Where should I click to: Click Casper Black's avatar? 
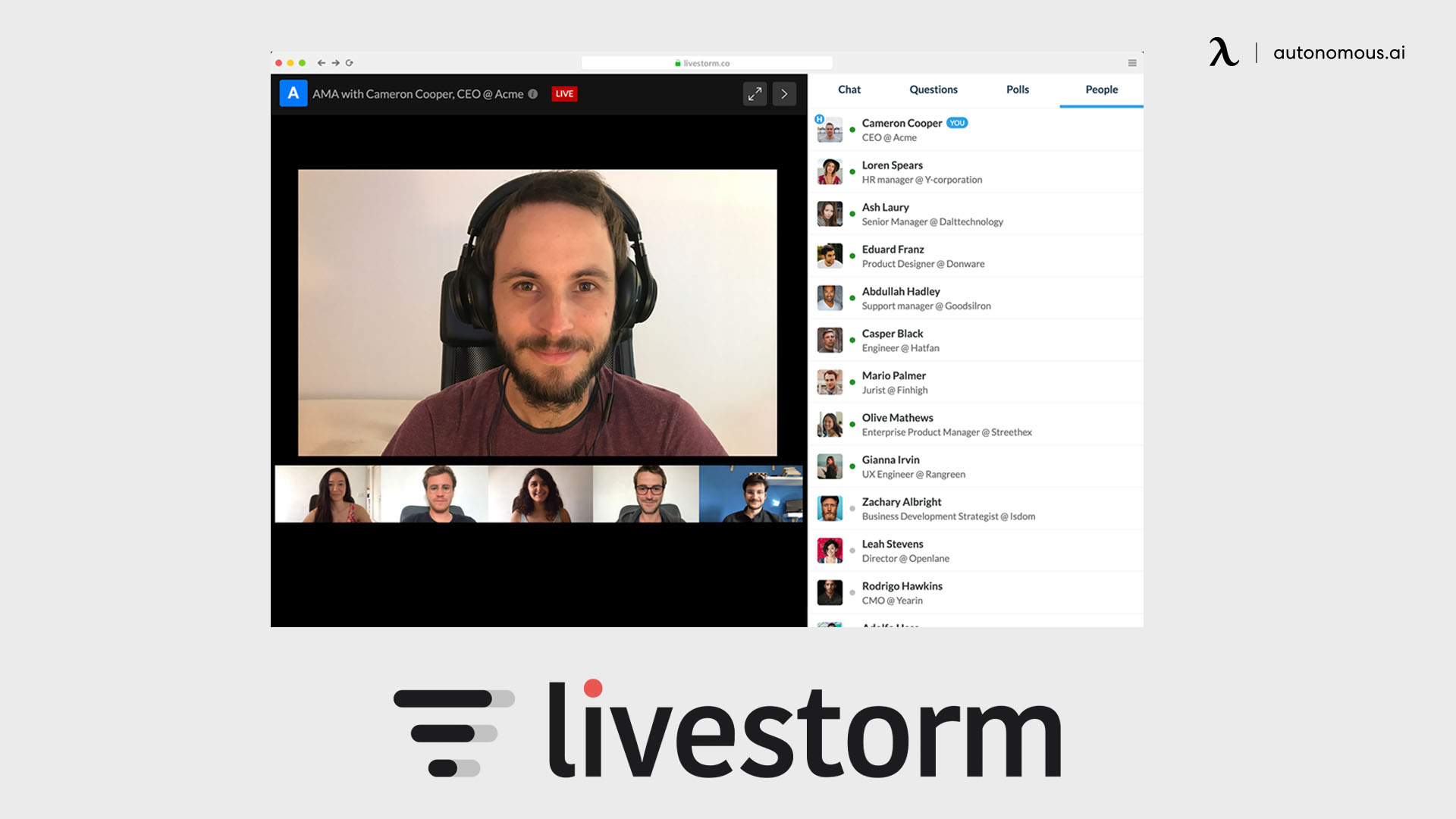(x=830, y=340)
